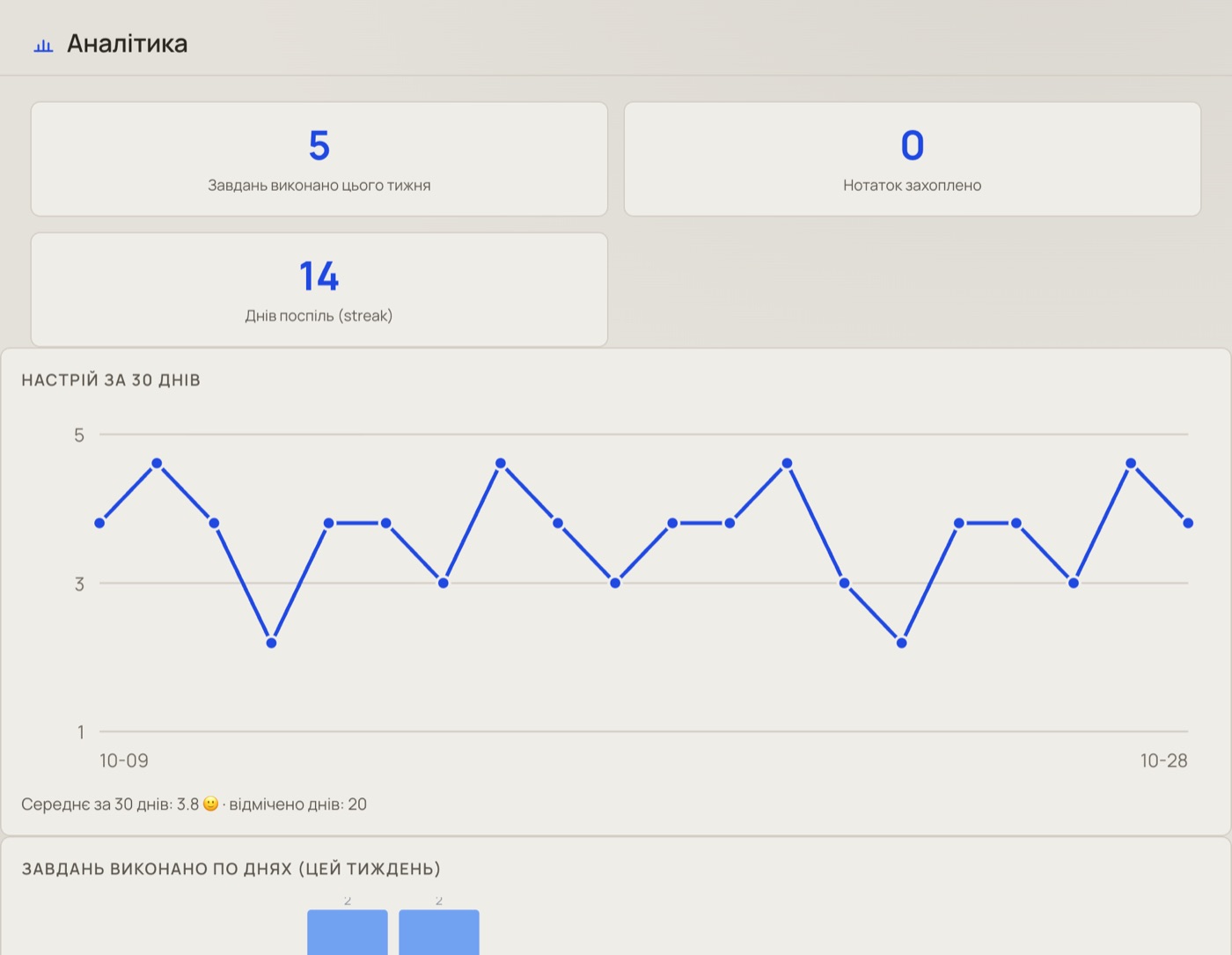Click the y-axis label 5 on mood chart
Viewport: 1232px width, 955px height.
point(79,435)
